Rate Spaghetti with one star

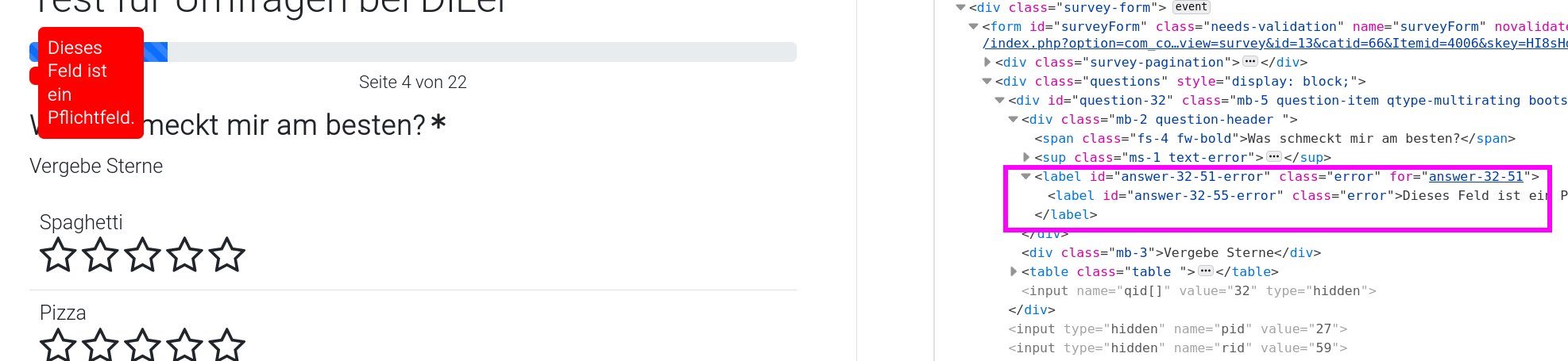pyautogui.click(x=58, y=255)
